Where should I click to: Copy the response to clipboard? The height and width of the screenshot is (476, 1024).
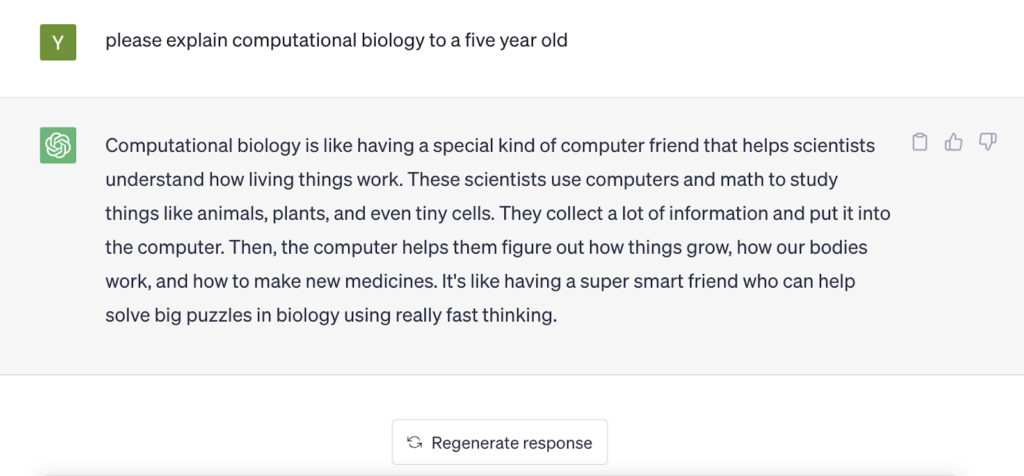[x=920, y=143]
